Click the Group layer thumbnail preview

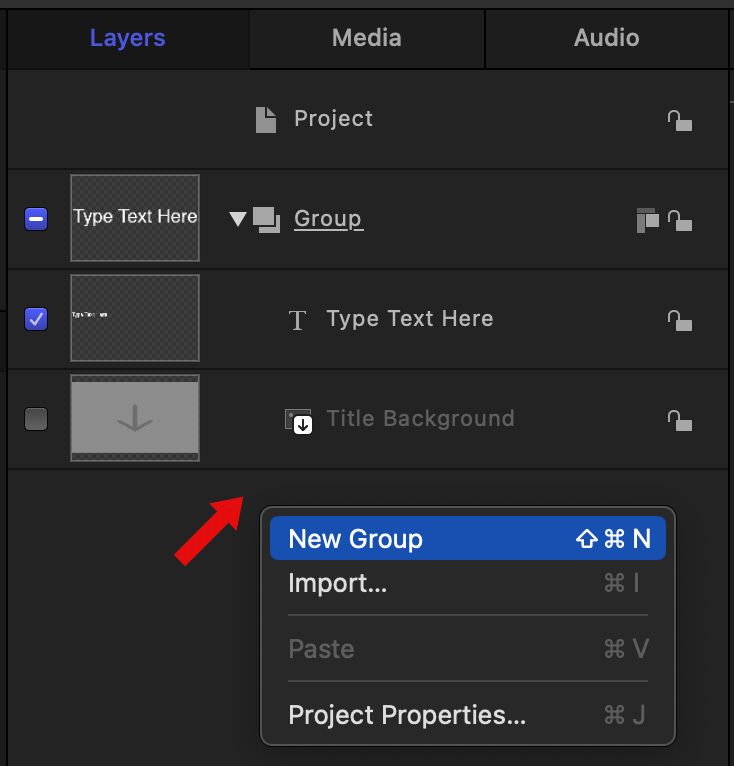135,218
